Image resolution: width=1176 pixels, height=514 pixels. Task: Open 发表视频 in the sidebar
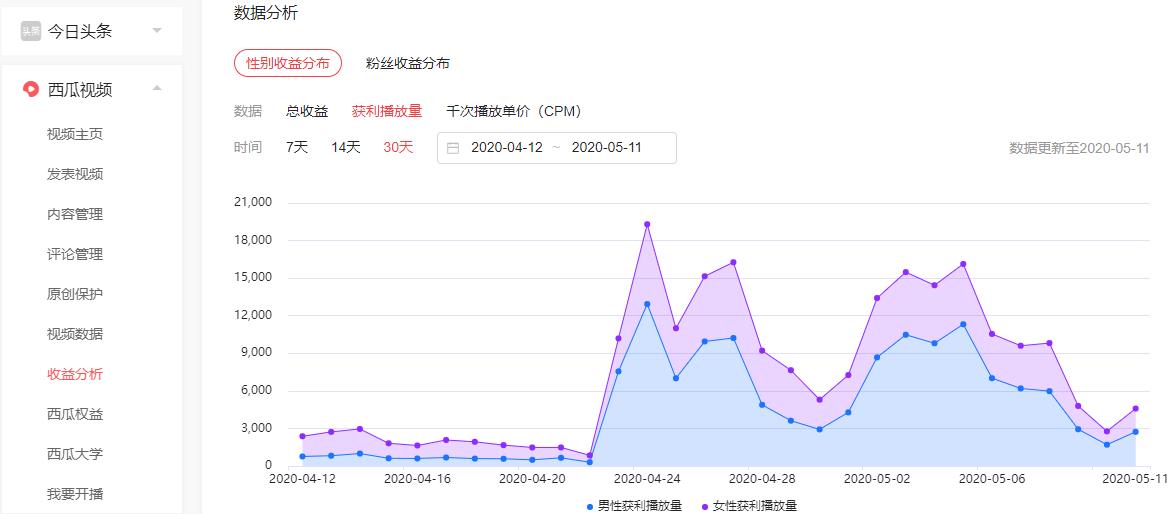pos(75,174)
